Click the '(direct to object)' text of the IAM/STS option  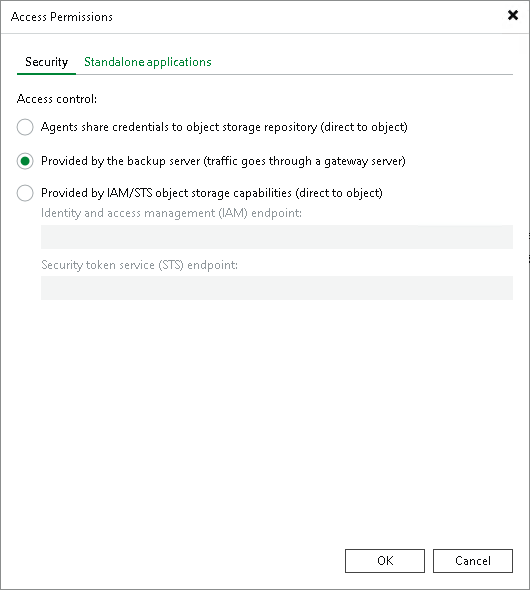click(x=339, y=193)
